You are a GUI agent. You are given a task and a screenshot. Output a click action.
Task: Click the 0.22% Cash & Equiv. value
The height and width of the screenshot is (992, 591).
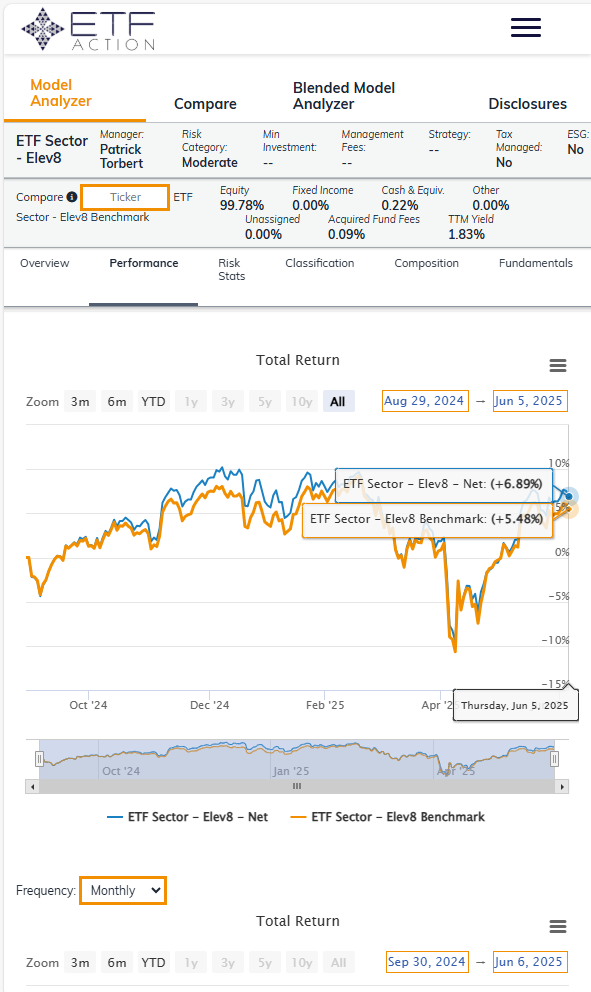point(399,206)
